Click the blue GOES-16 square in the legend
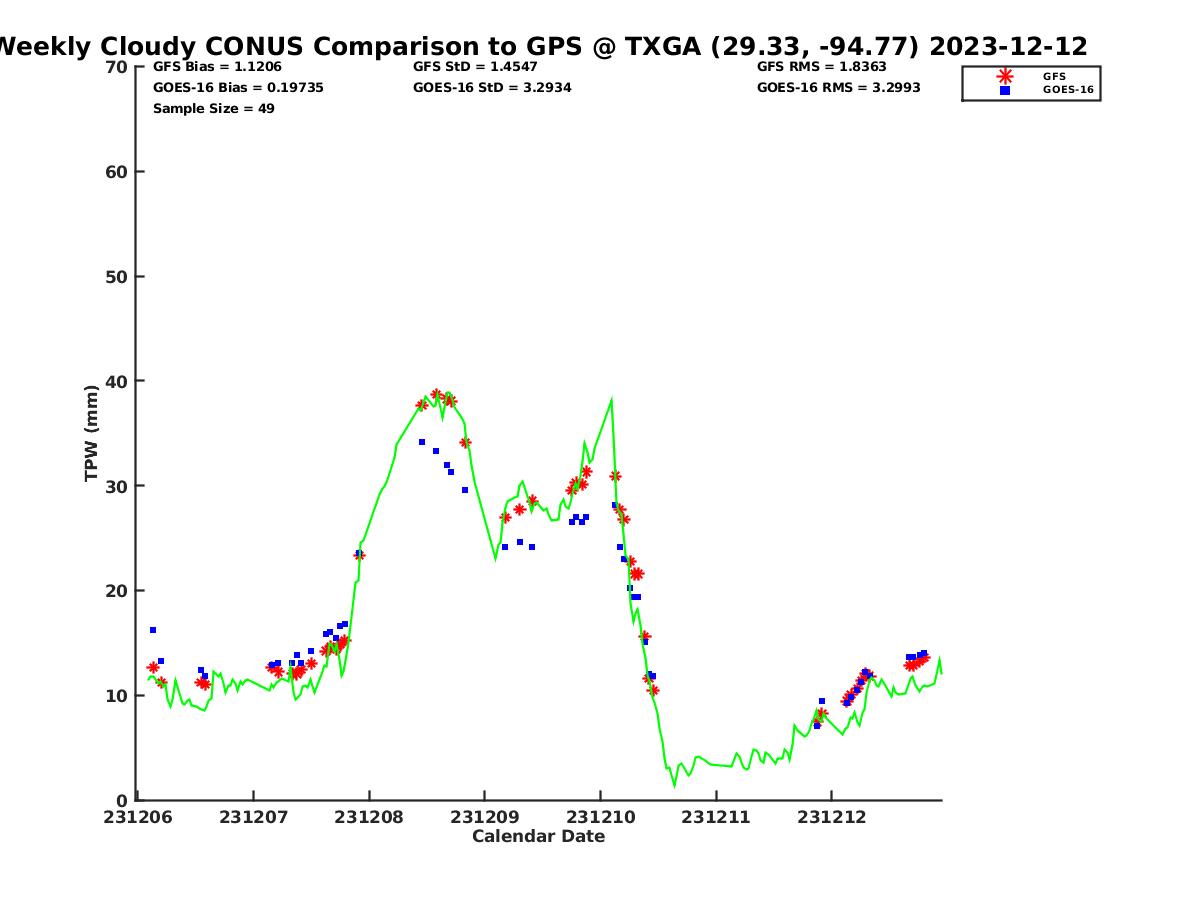Screen dimensions: 1200x900 1004,90
